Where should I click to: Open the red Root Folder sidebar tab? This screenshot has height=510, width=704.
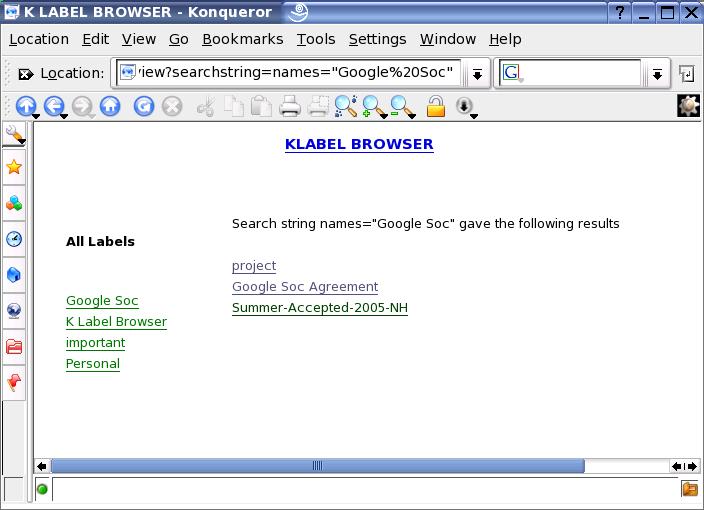click(x=14, y=346)
